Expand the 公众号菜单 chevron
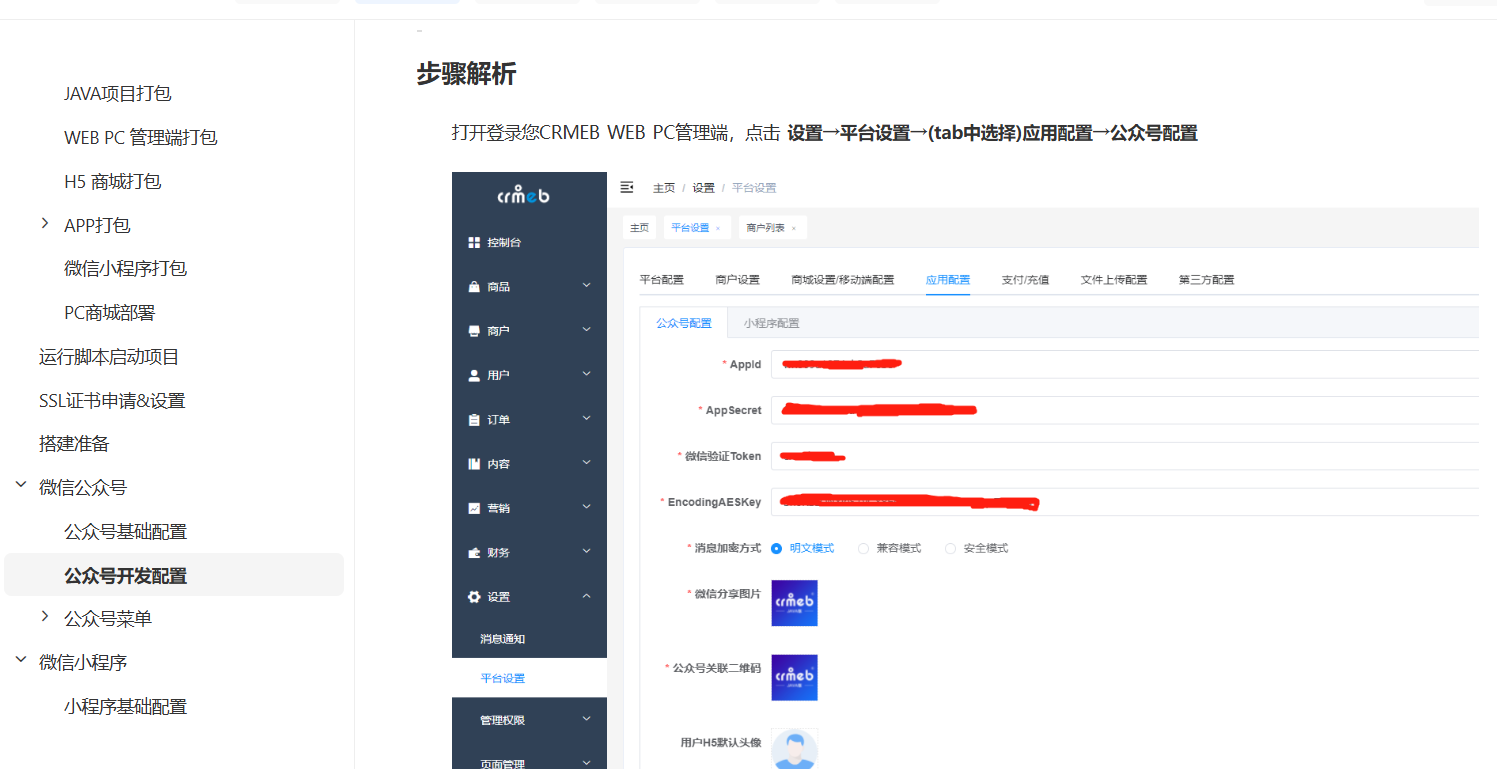Screen dimensions: 1497x769 click(x=44, y=617)
